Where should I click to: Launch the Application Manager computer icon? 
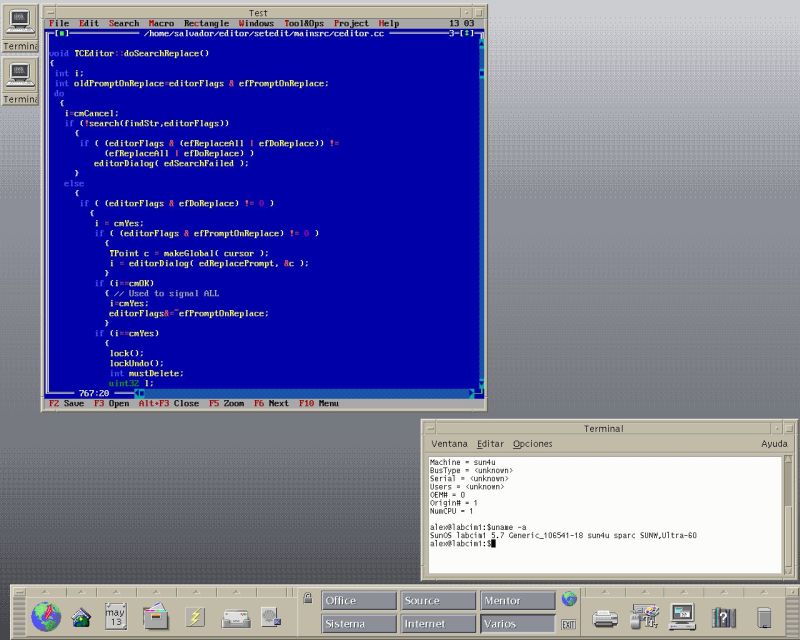click(682, 616)
